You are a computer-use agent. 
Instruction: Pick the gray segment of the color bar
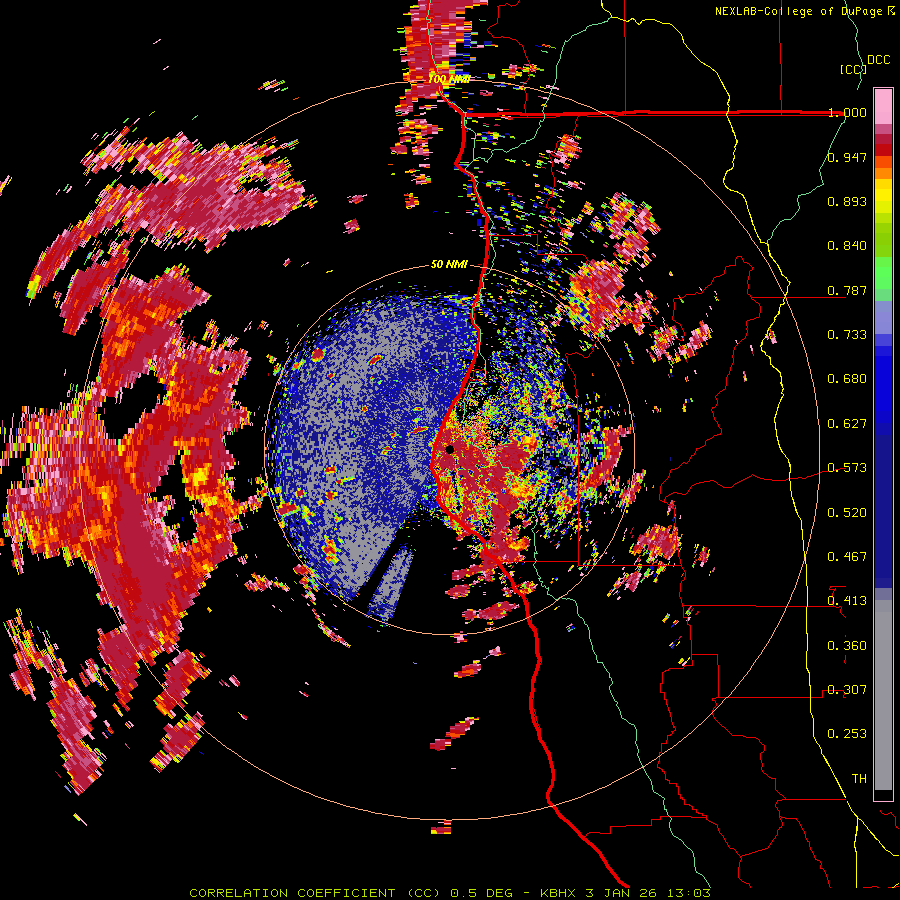[883, 695]
